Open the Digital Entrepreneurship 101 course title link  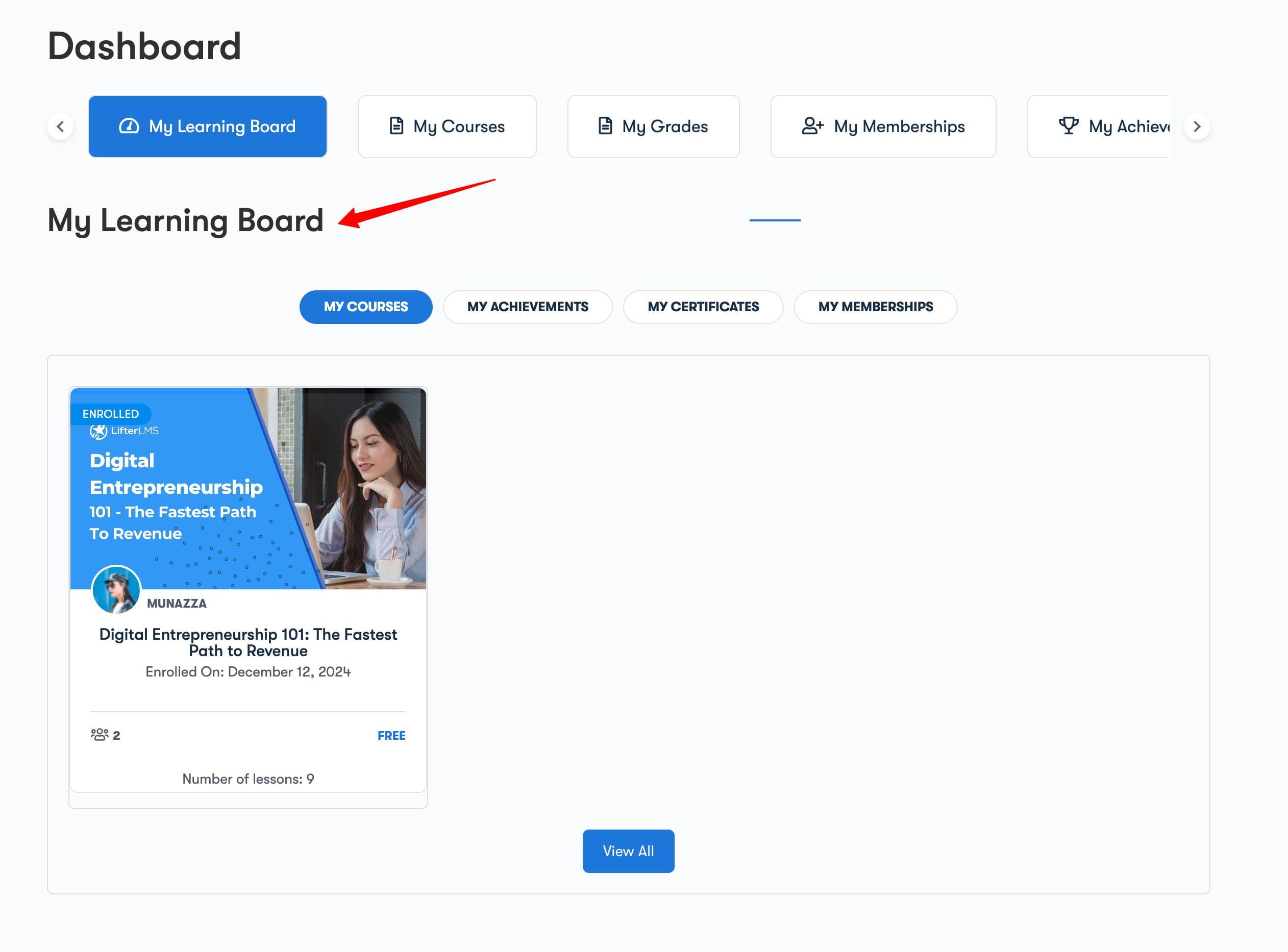(248, 642)
